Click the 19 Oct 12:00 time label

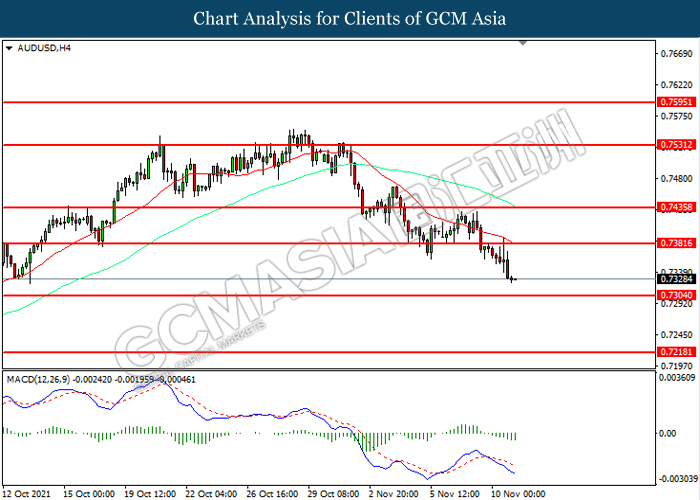tap(150, 493)
